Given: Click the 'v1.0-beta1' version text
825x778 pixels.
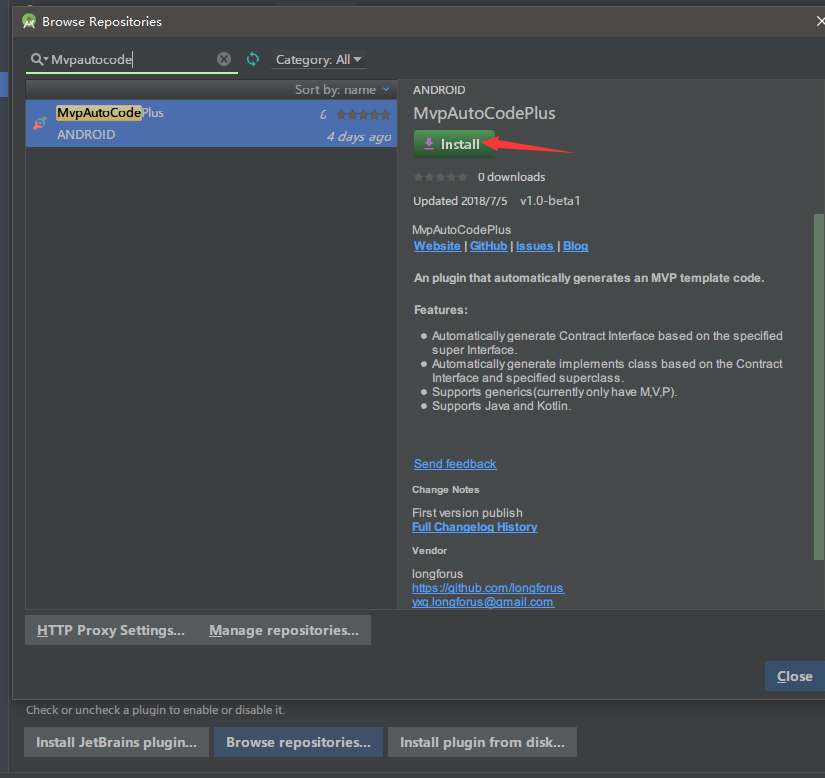Looking at the screenshot, I should (x=550, y=200).
